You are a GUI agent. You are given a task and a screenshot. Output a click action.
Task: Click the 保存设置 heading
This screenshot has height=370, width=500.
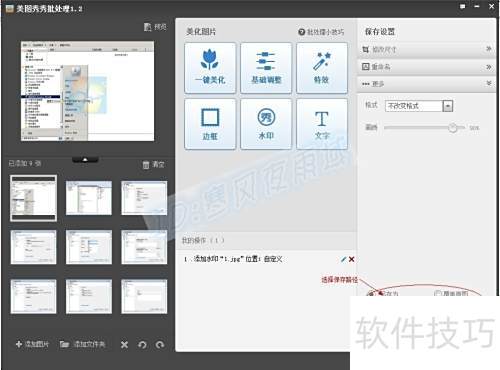click(x=380, y=32)
